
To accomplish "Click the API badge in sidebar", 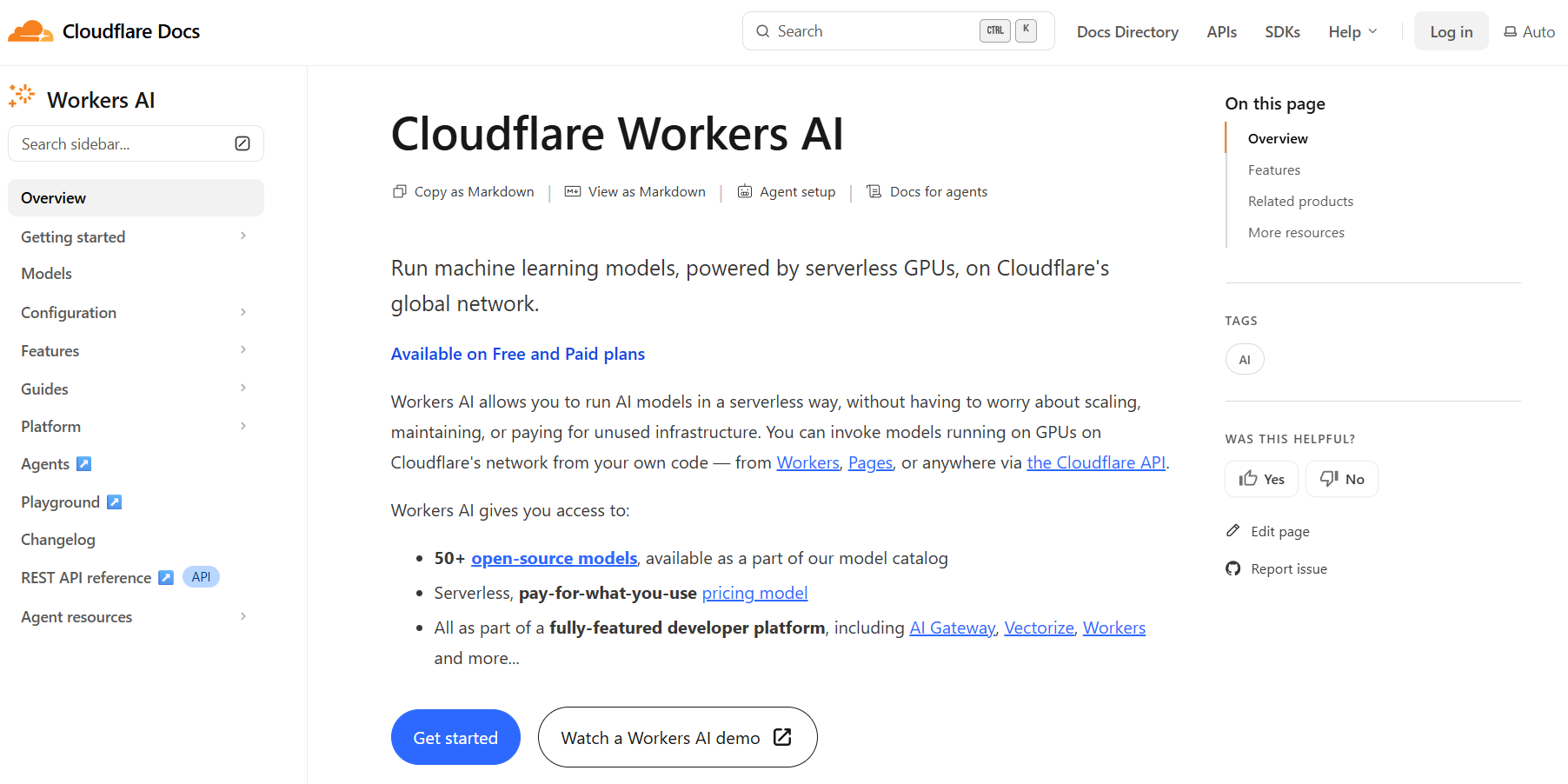I will click(201, 577).
